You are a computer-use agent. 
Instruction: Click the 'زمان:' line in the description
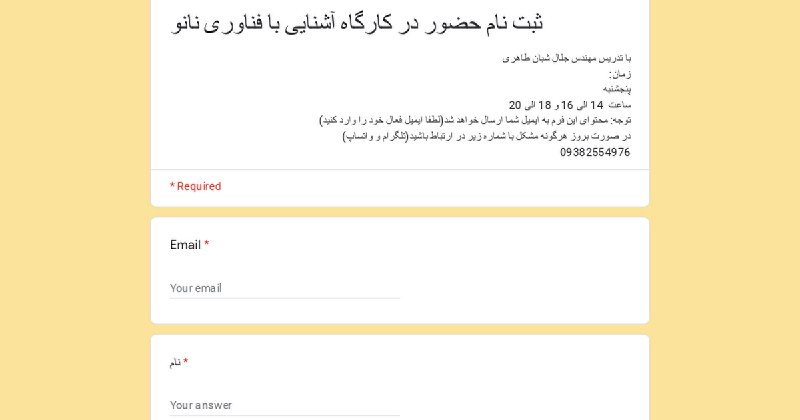(620, 74)
